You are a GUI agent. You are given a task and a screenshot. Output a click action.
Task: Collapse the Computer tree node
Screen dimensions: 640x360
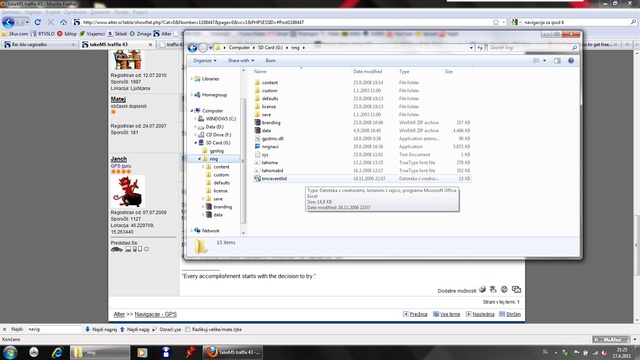[x=191, y=111]
